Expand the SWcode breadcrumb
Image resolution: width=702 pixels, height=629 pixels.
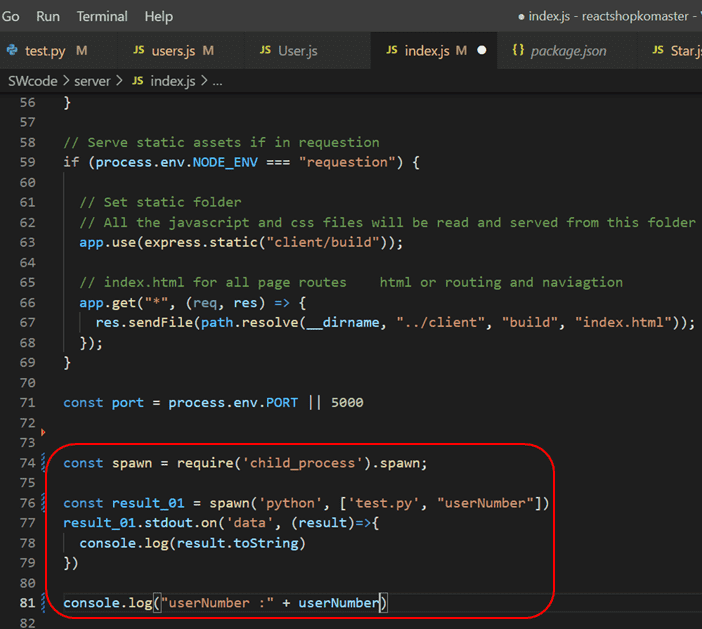[x=33, y=80]
